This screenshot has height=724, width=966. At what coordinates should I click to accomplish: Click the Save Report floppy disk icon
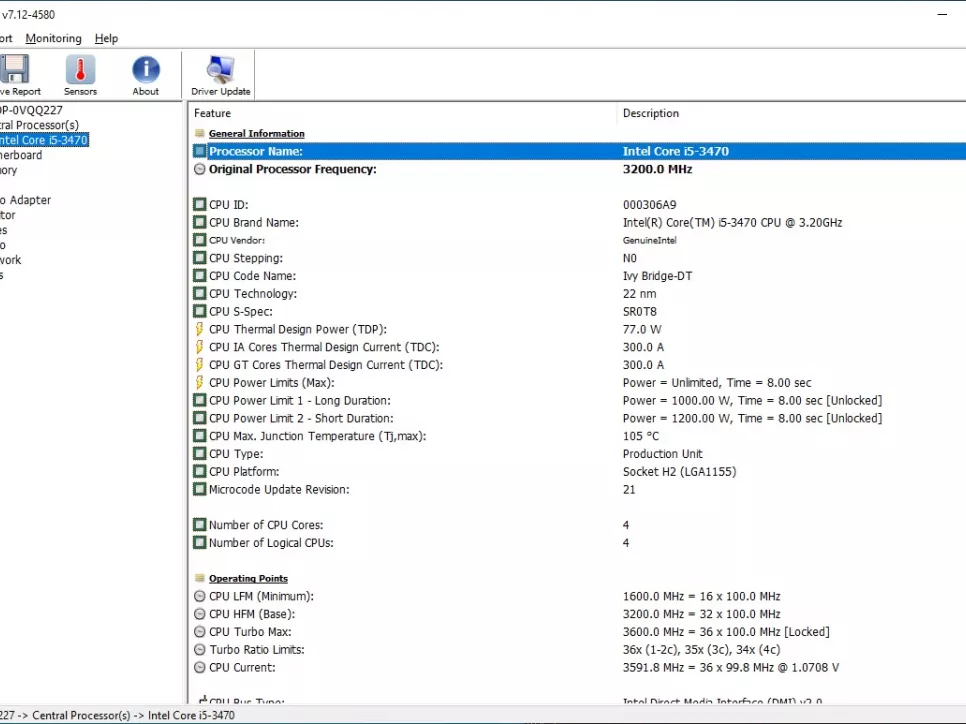coord(15,69)
